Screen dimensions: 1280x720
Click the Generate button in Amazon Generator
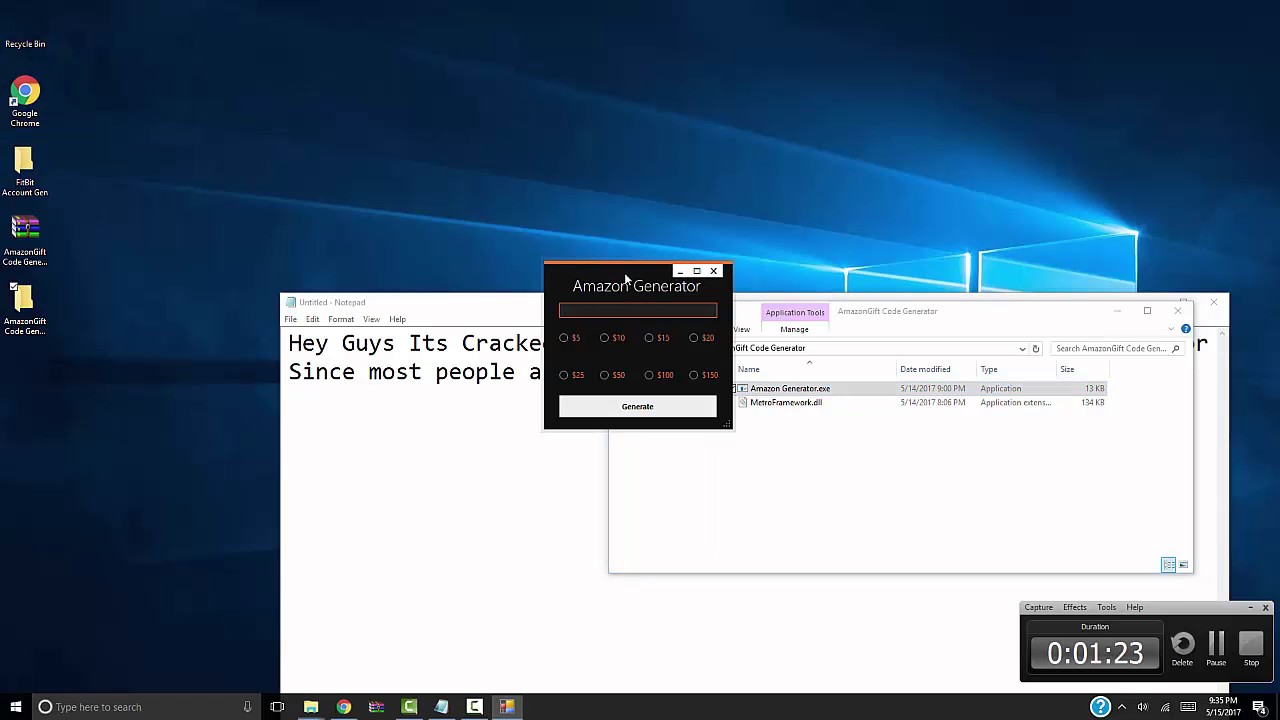pyautogui.click(x=637, y=406)
